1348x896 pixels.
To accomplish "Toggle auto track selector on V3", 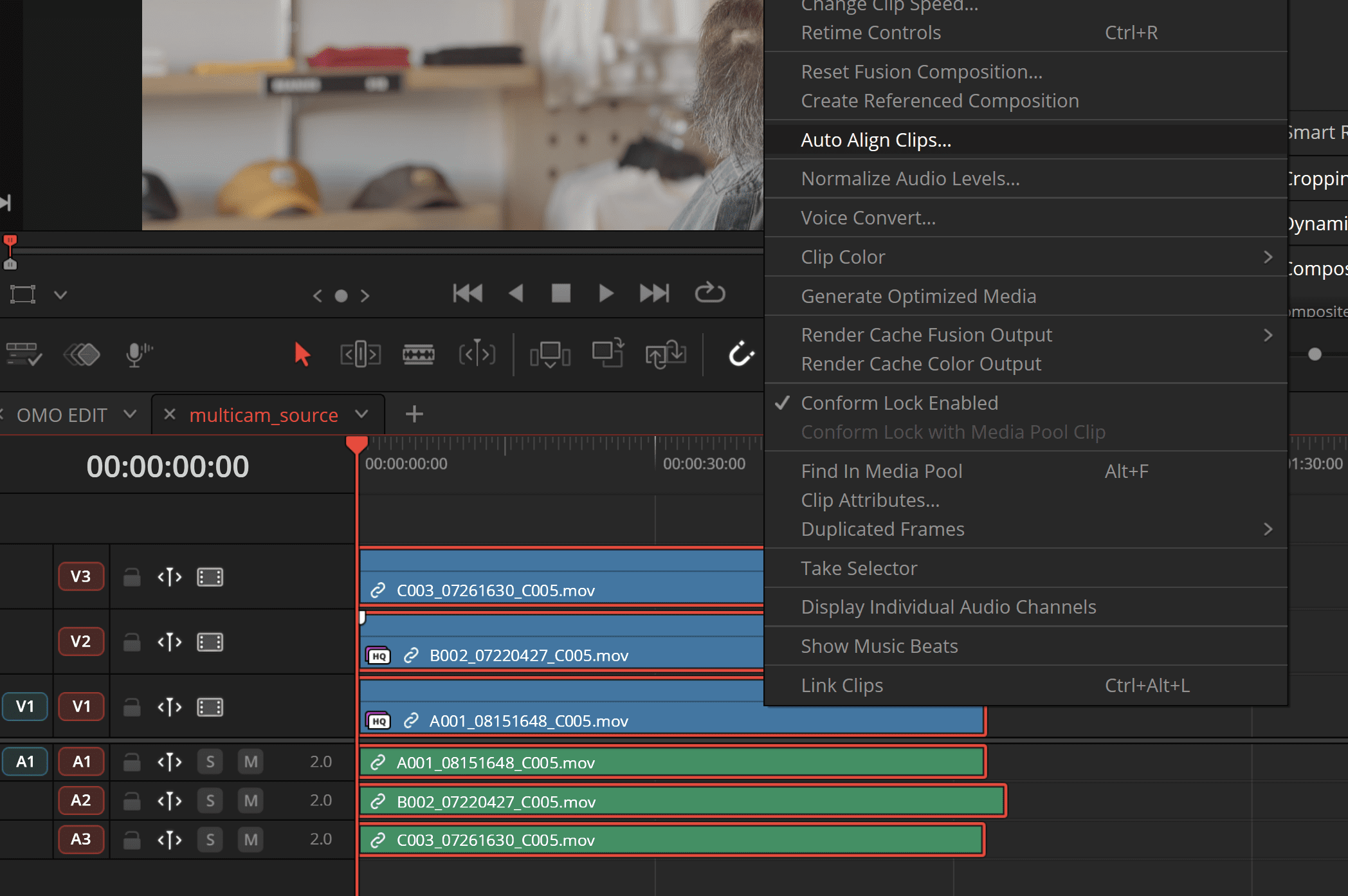I will coord(170,577).
